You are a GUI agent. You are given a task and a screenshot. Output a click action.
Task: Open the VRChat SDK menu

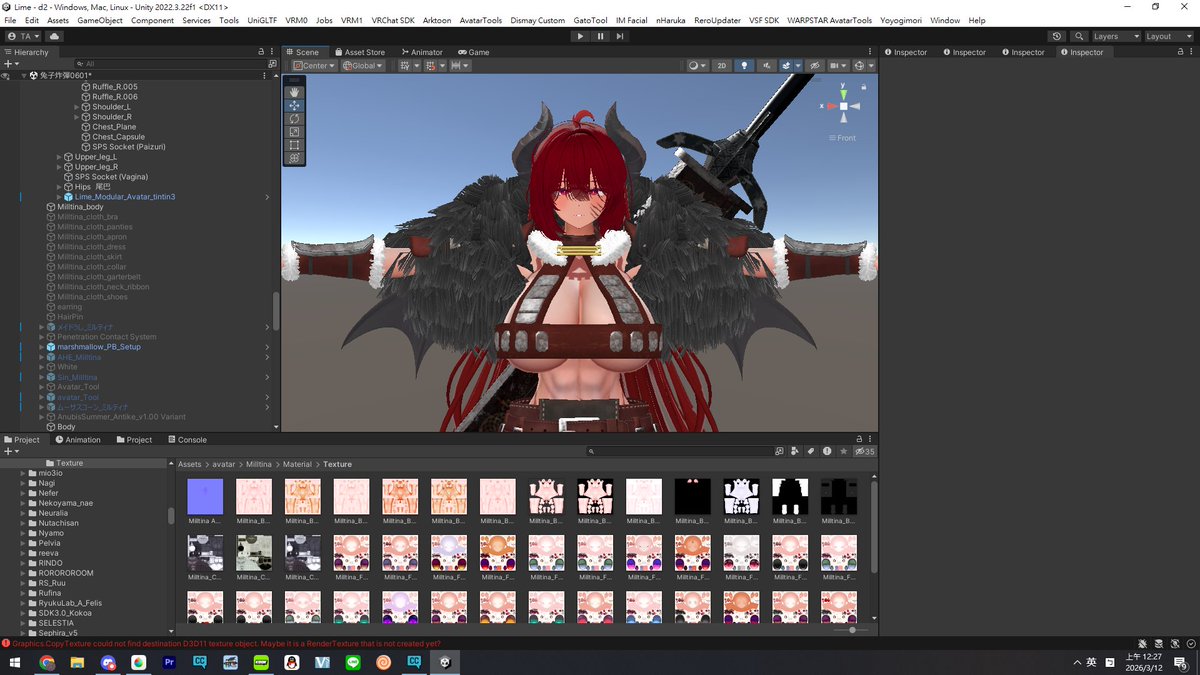coord(393,20)
